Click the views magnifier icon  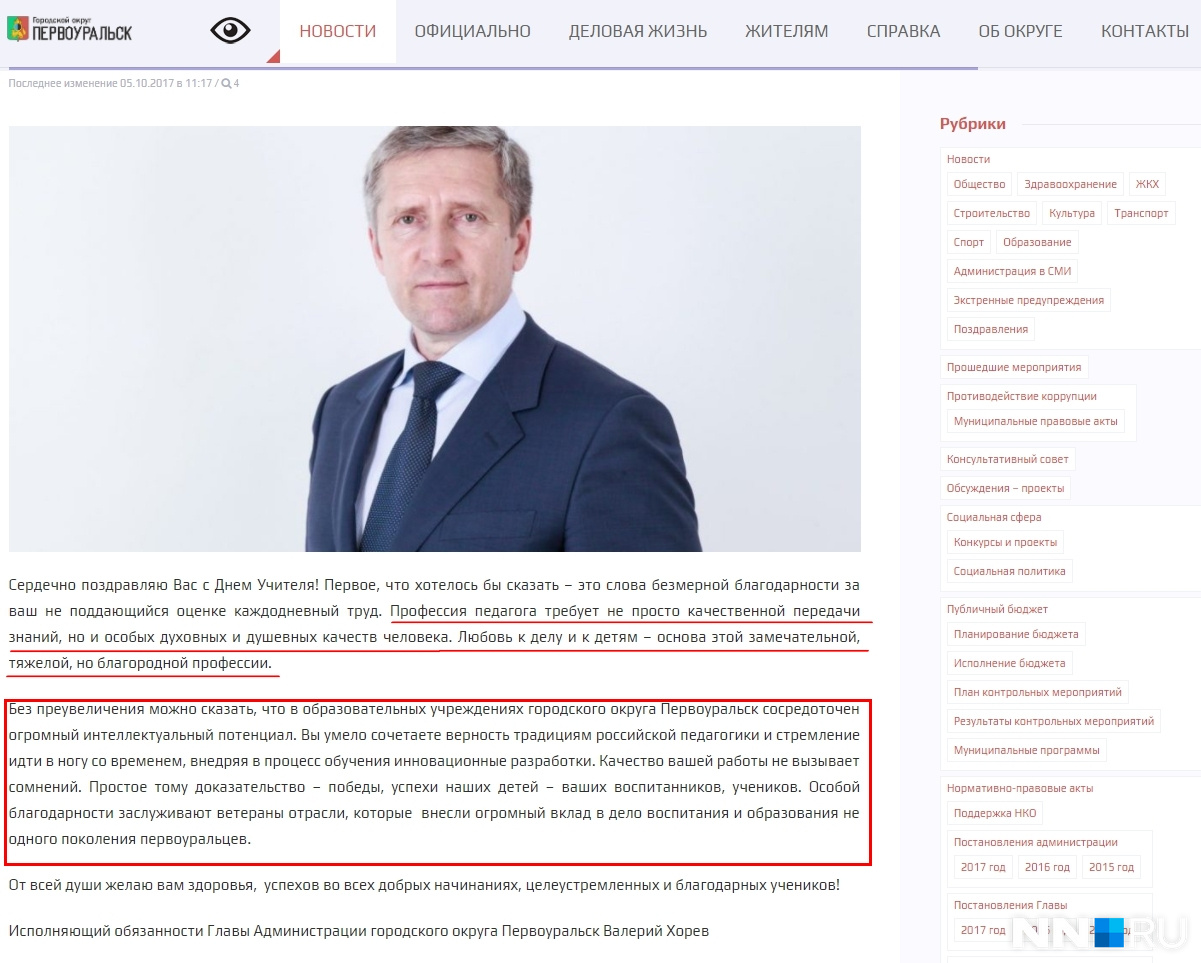227,84
